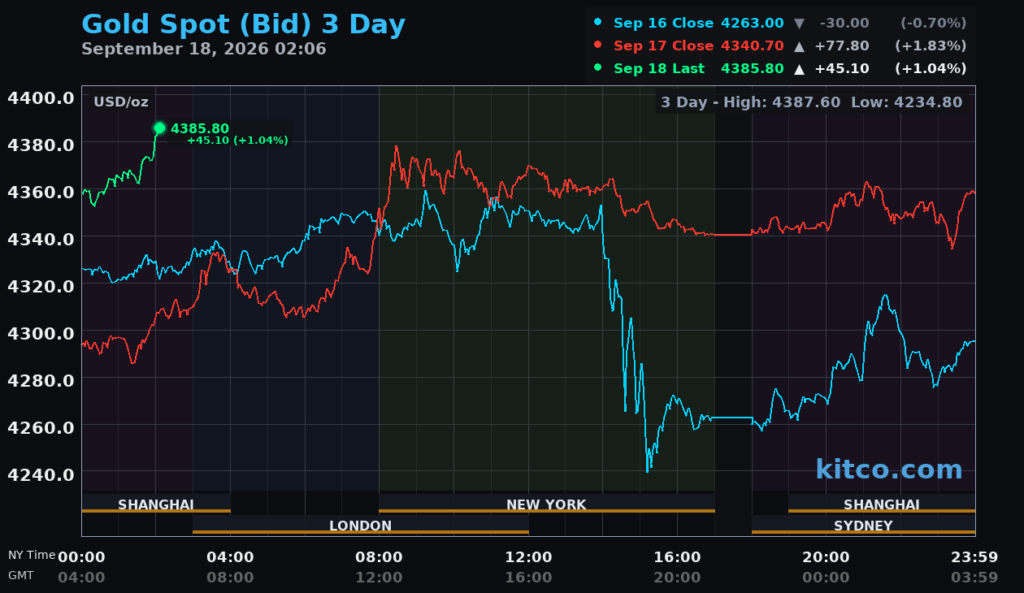Click the 4400.0 price axis label
This screenshot has height=593, width=1024.
[40, 98]
